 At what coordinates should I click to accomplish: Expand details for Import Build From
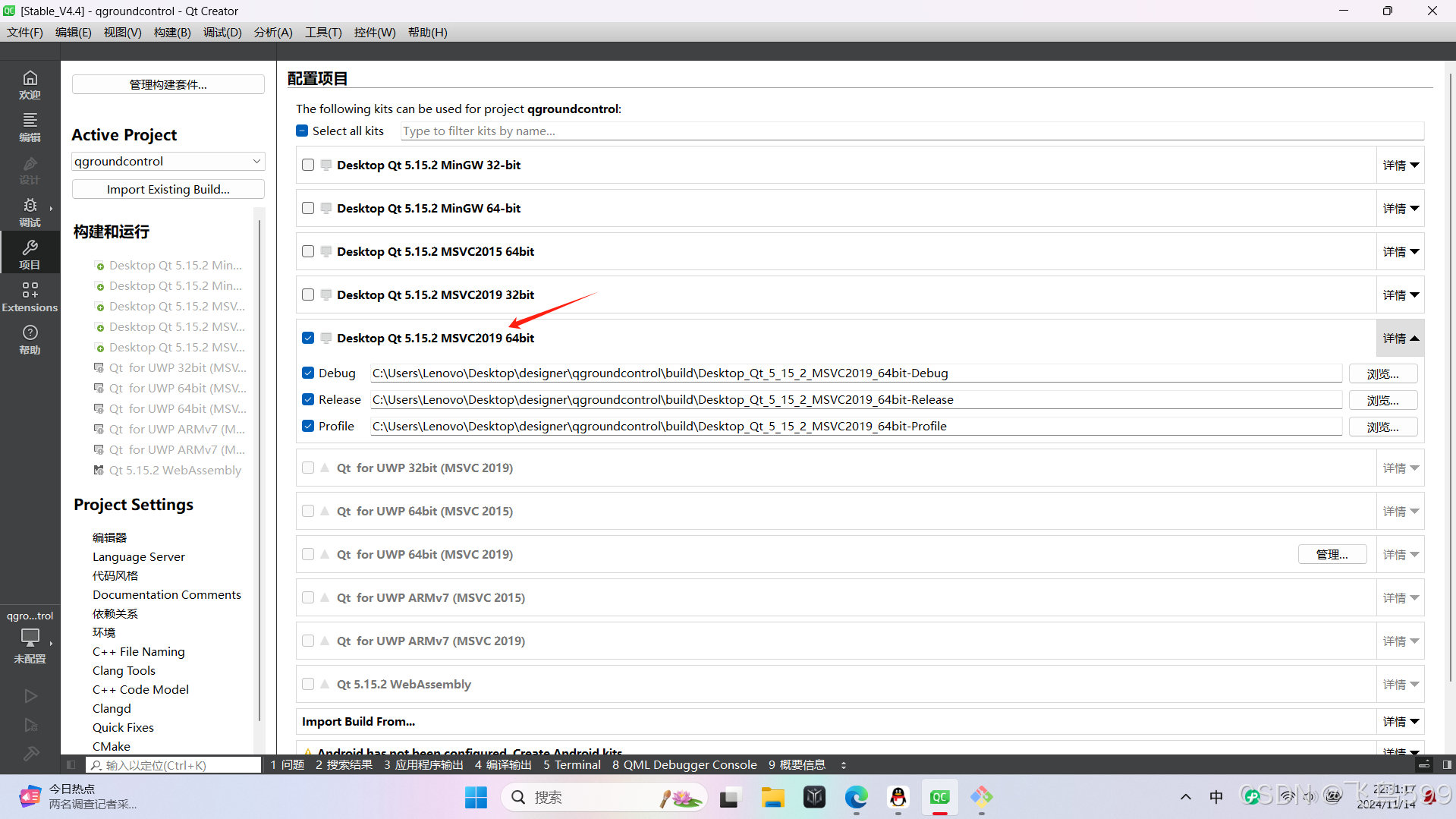click(1400, 721)
